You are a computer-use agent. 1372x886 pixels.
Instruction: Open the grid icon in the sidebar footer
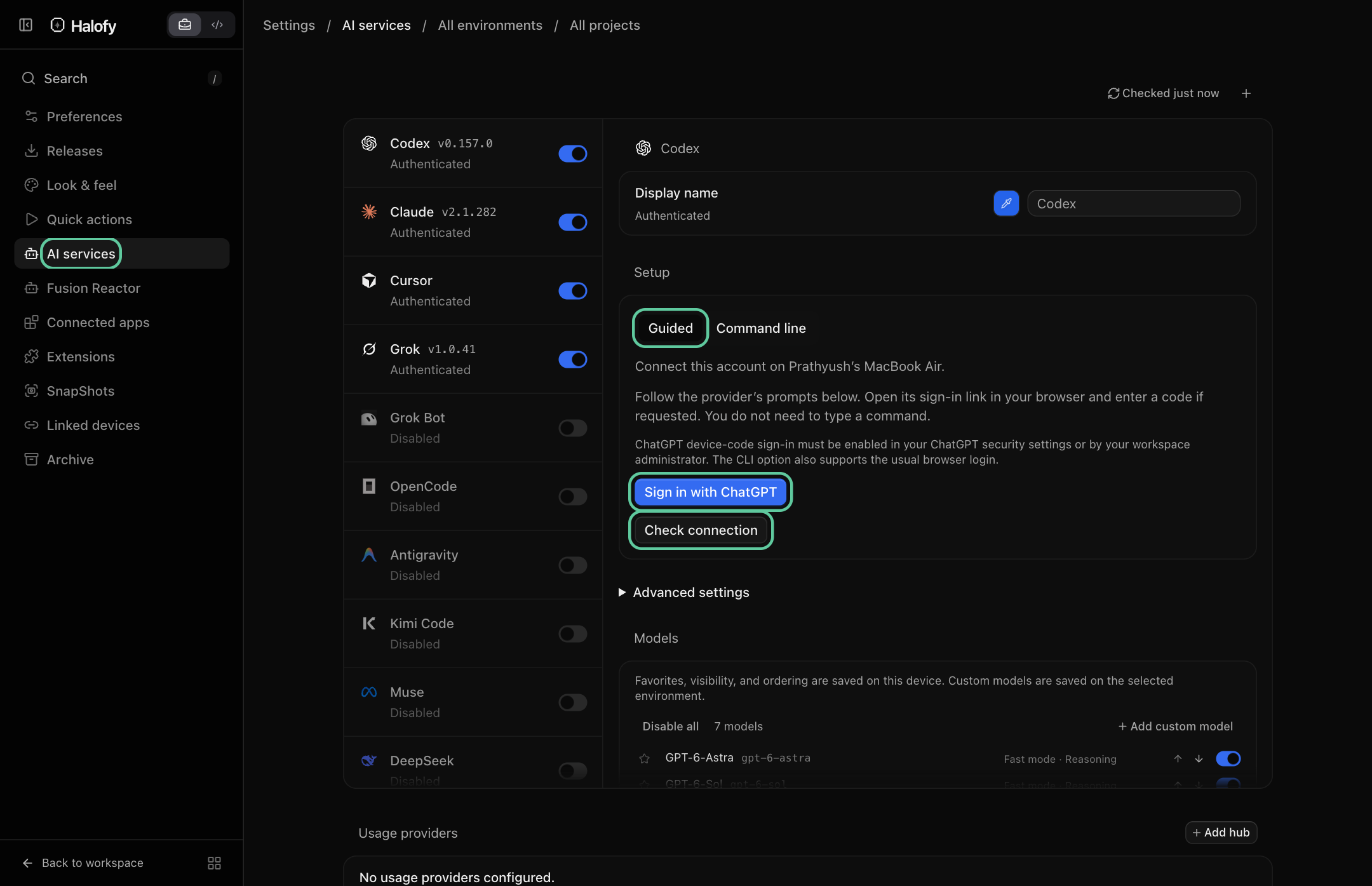click(214, 863)
